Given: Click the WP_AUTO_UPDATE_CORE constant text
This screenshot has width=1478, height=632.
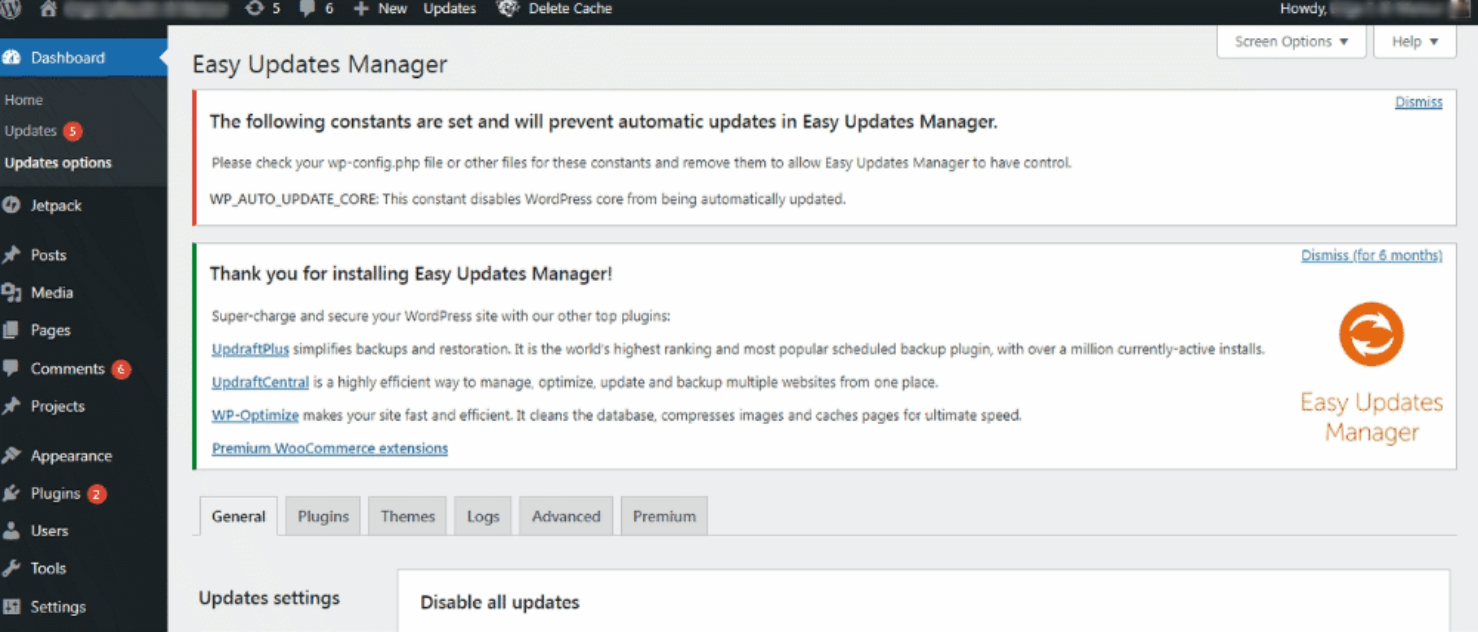Looking at the screenshot, I should tap(294, 199).
